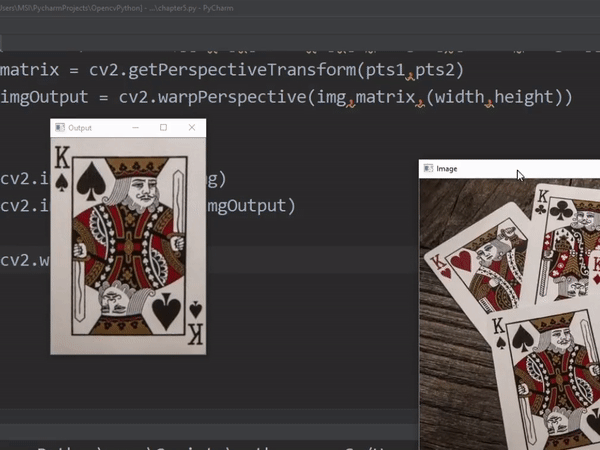Screen dimensions: 600x450
Task: Minimize the Output window
Action: point(135,128)
